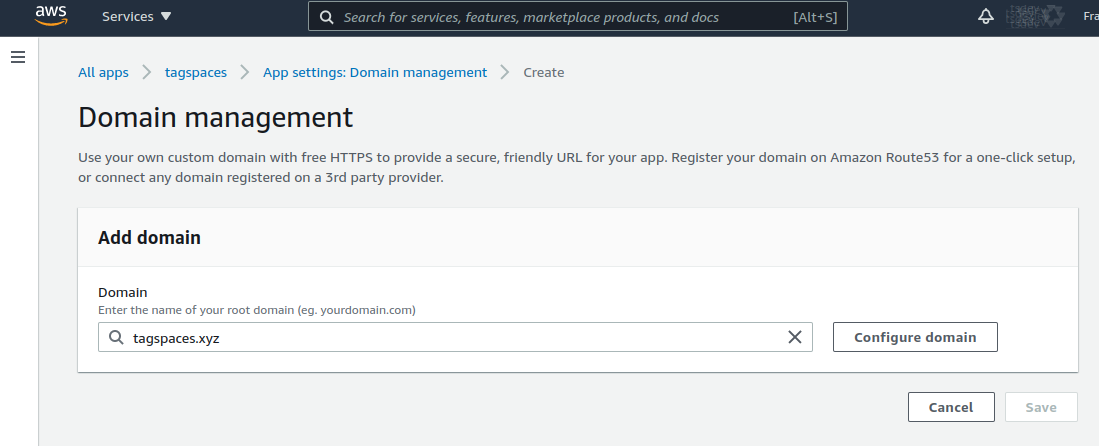Image resolution: width=1099 pixels, height=446 pixels.
Task: Focus the AWS search bar
Action: coord(578,17)
